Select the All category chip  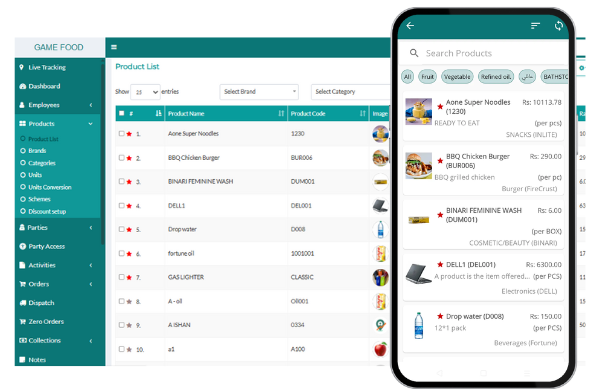[x=408, y=77]
